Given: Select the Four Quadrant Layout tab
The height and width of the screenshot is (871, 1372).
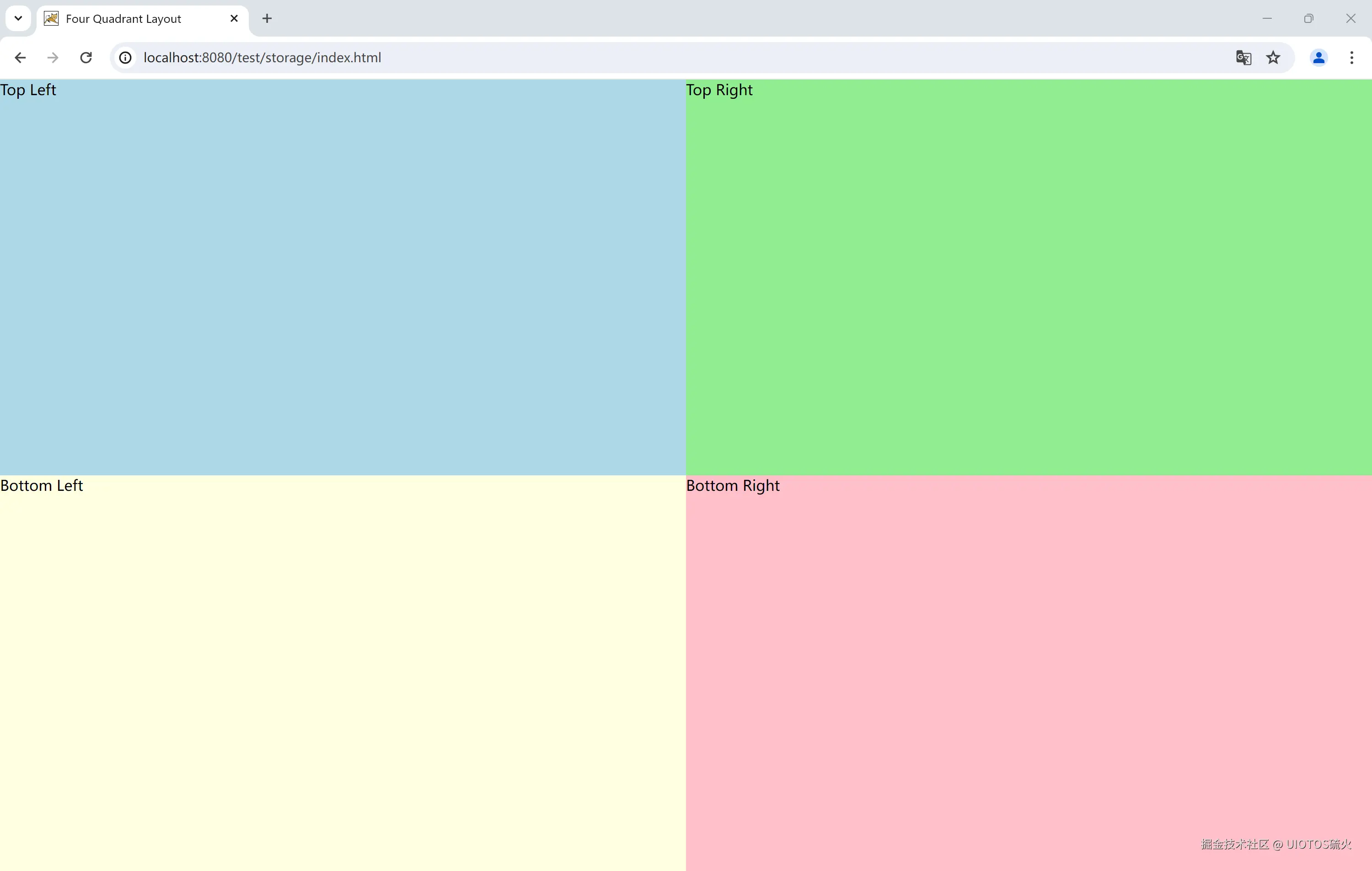Looking at the screenshot, I should [x=123, y=18].
